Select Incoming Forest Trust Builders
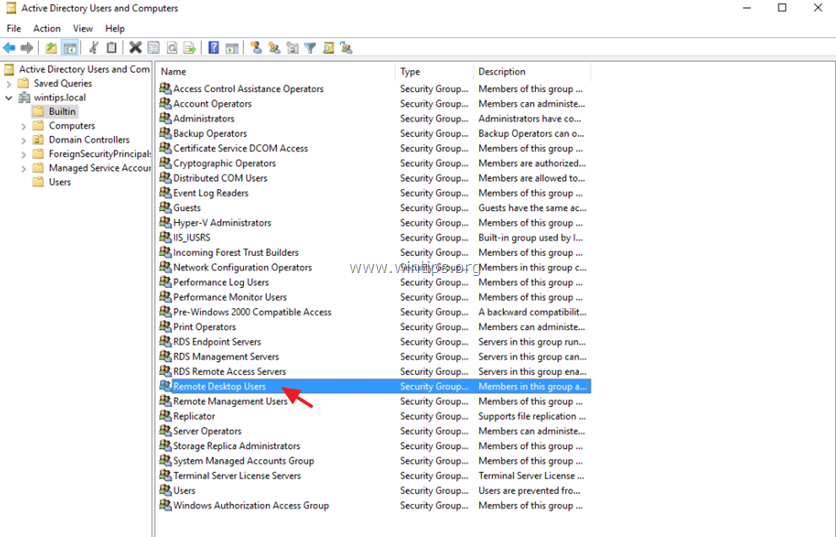The height and width of the screenshot is (537, 836). coord(375,252)
